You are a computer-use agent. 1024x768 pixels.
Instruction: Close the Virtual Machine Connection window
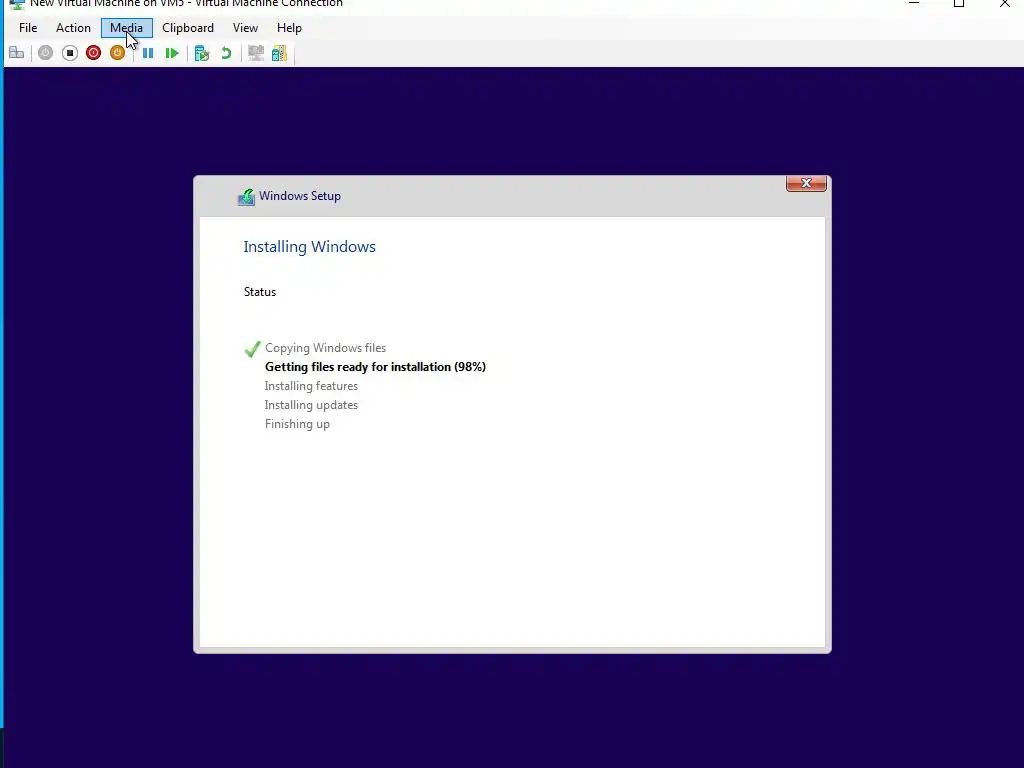pos(1004,3)
